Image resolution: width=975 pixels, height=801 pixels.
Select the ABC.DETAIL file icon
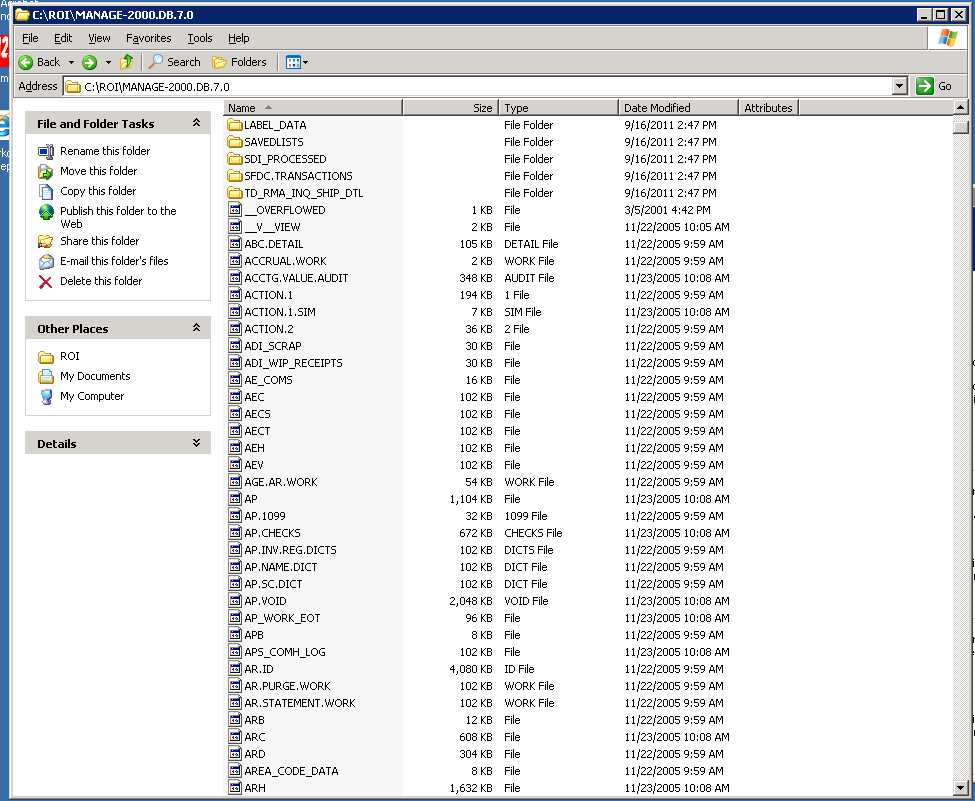coord(235,244)
